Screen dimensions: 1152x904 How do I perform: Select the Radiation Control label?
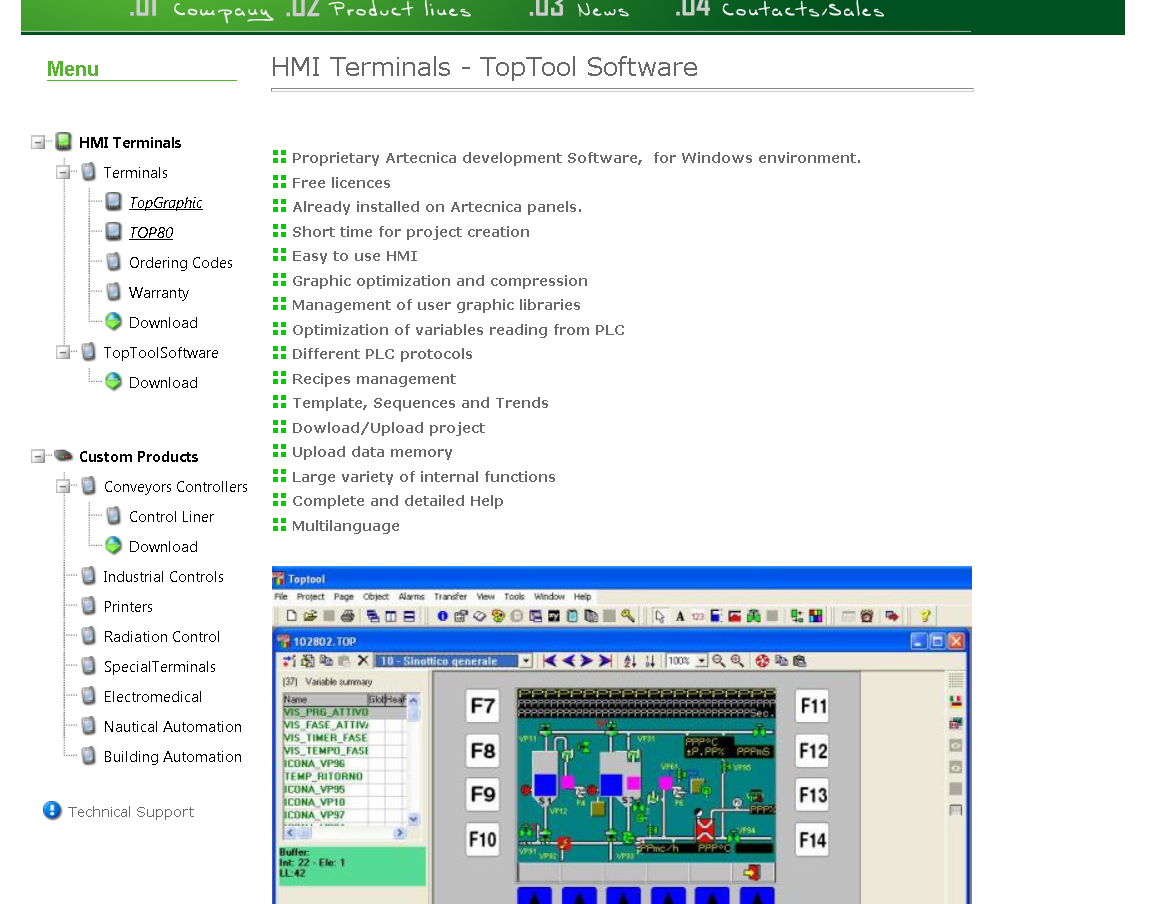tap(162, 636)
